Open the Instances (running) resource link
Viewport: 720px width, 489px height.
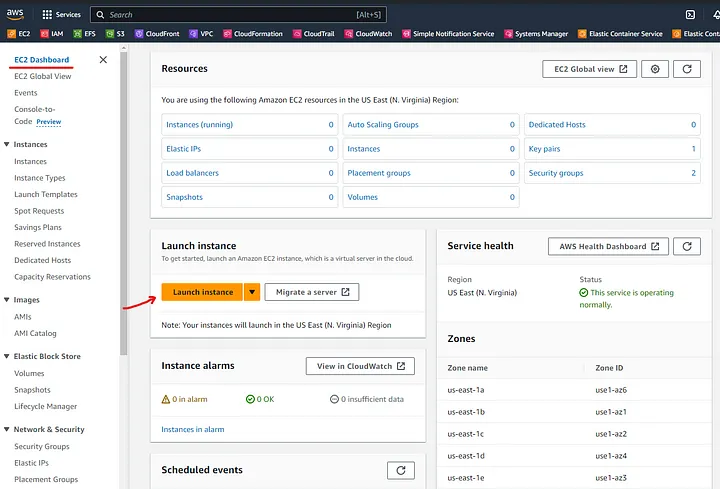click(199, 124)
